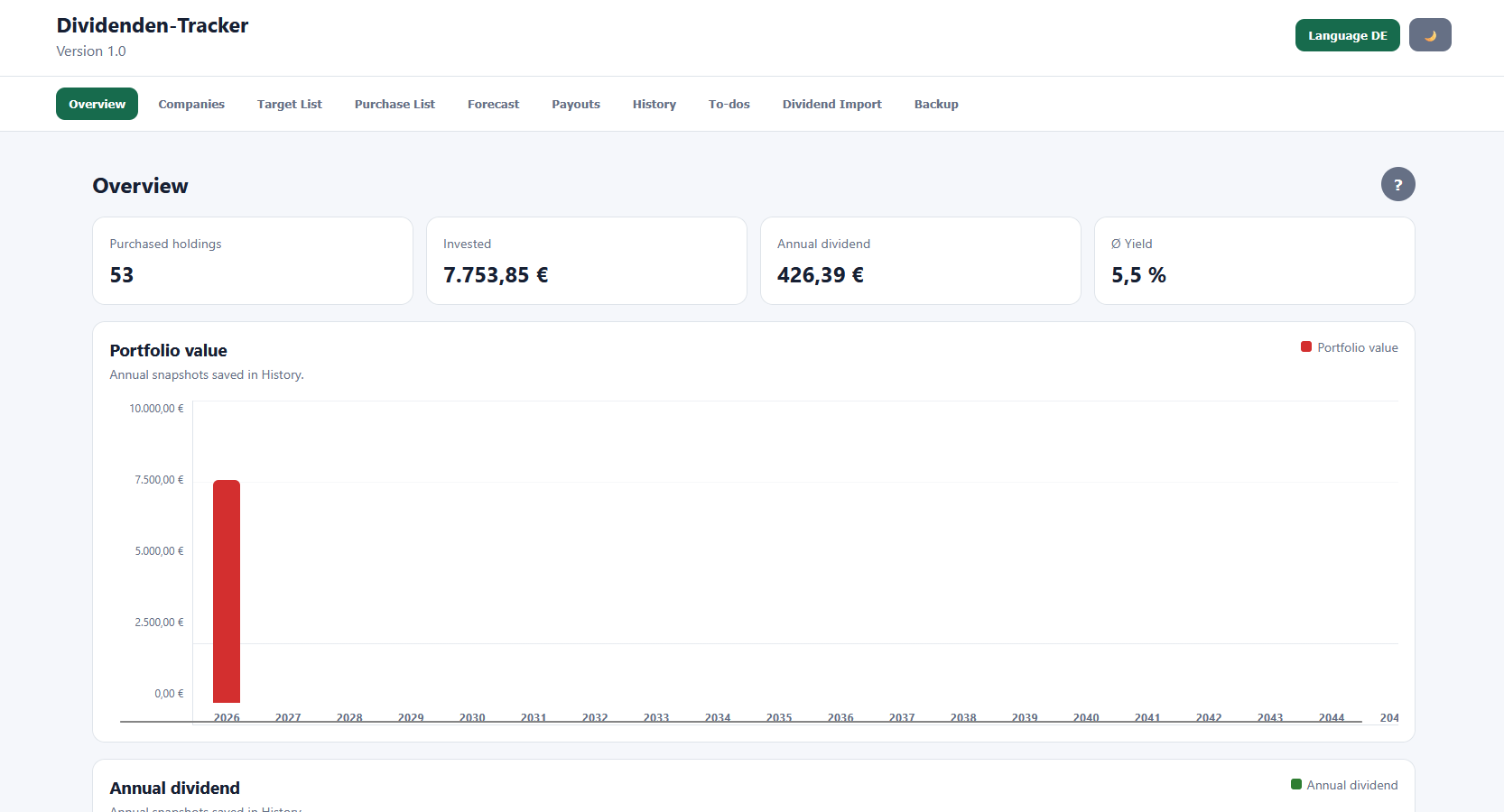Open help via question mark icon
Viewport: 1504px width, 812px height.
1397,184
